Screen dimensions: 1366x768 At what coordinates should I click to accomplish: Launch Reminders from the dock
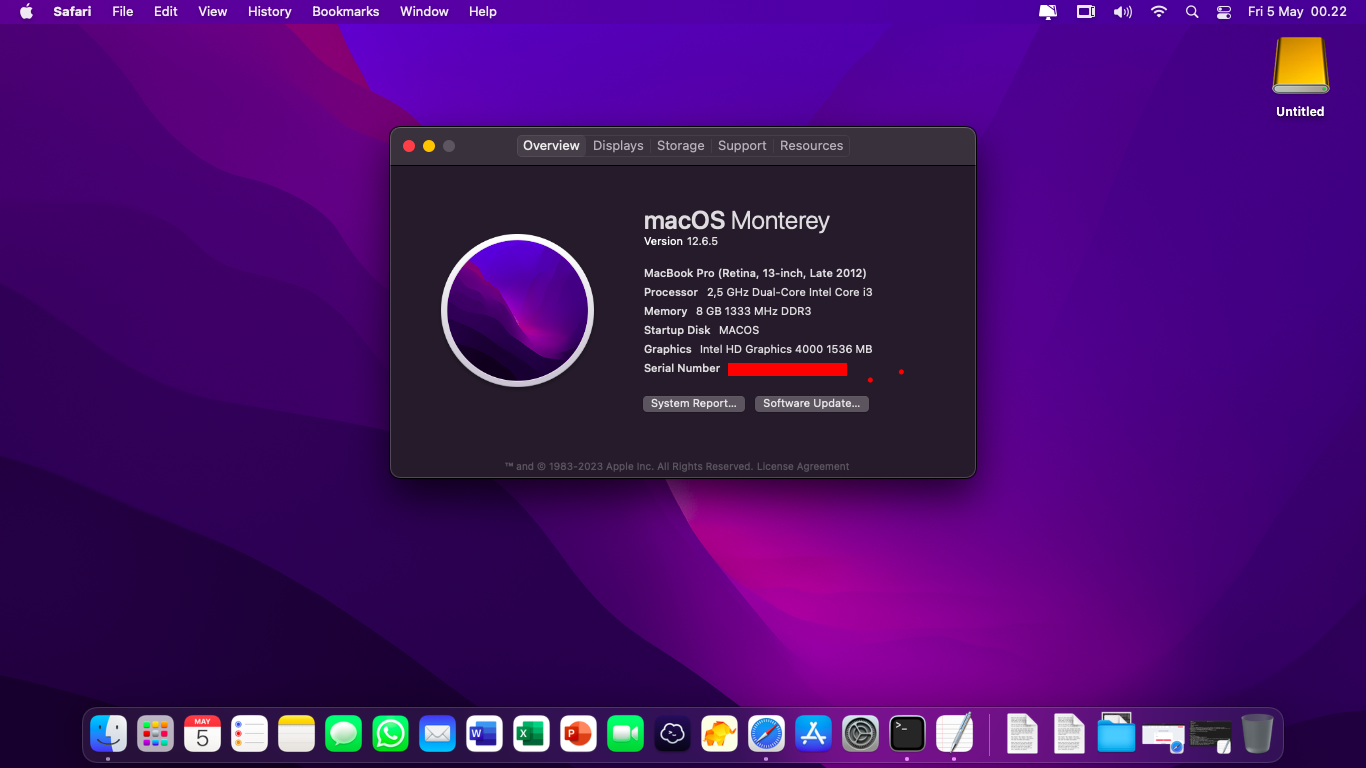tap(249, 734)
